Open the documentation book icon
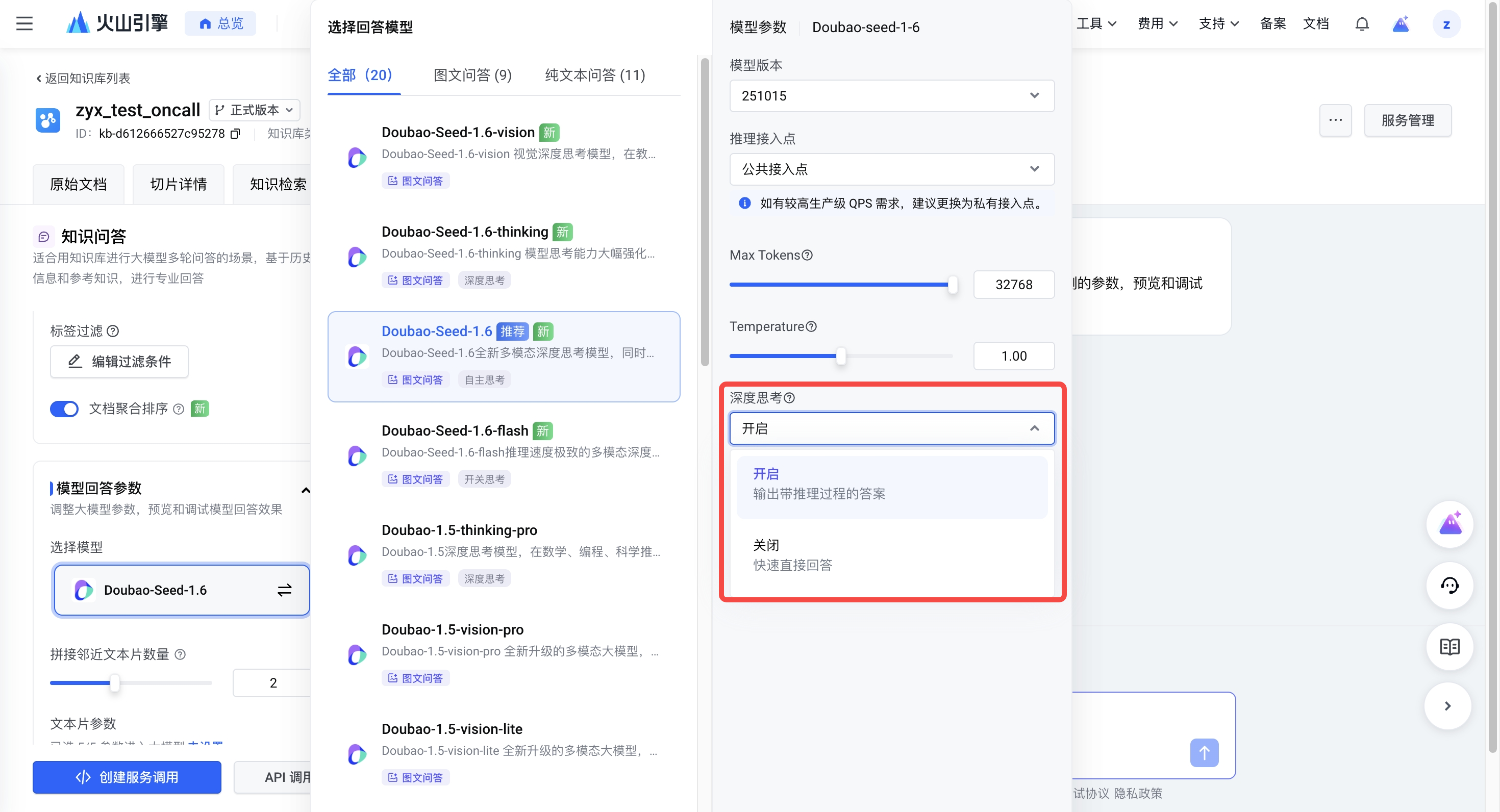This screenshot has width=1500, height=812. coord(1449,647)
